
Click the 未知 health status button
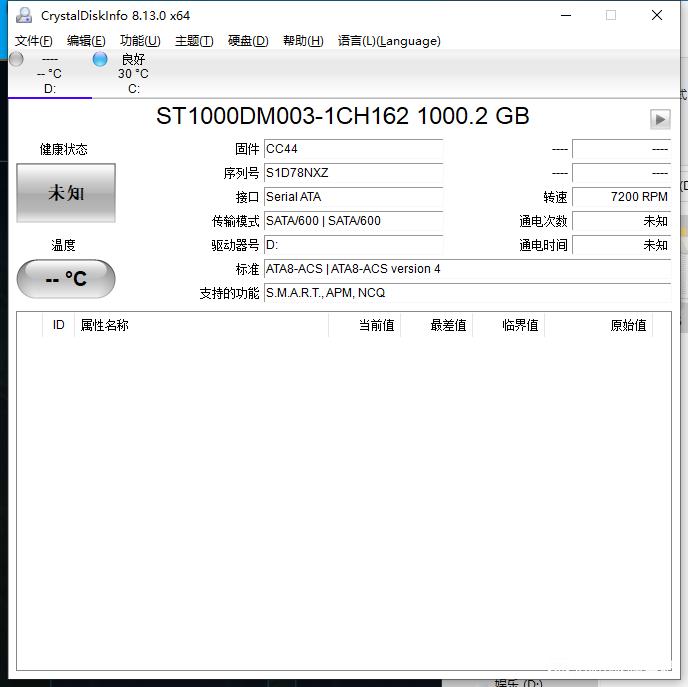click(x=66, y=193)
